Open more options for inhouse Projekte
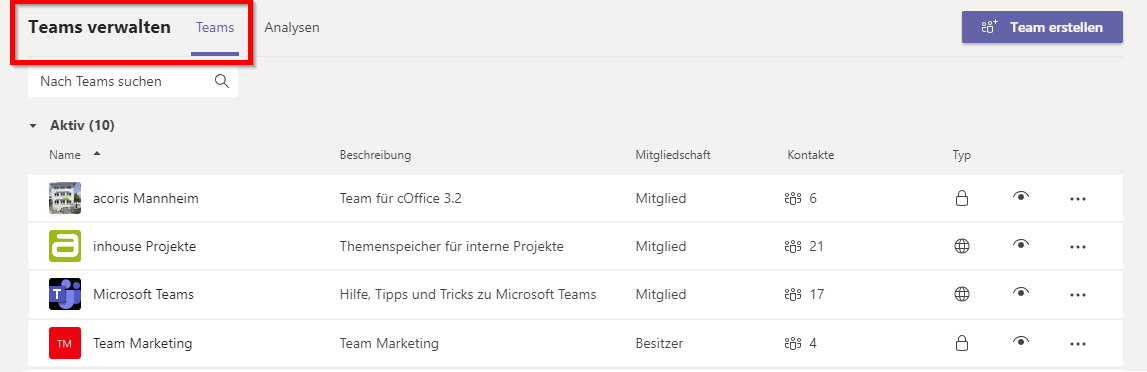The height and width of the screenshot is (372, 1147). click(1078, 247)
